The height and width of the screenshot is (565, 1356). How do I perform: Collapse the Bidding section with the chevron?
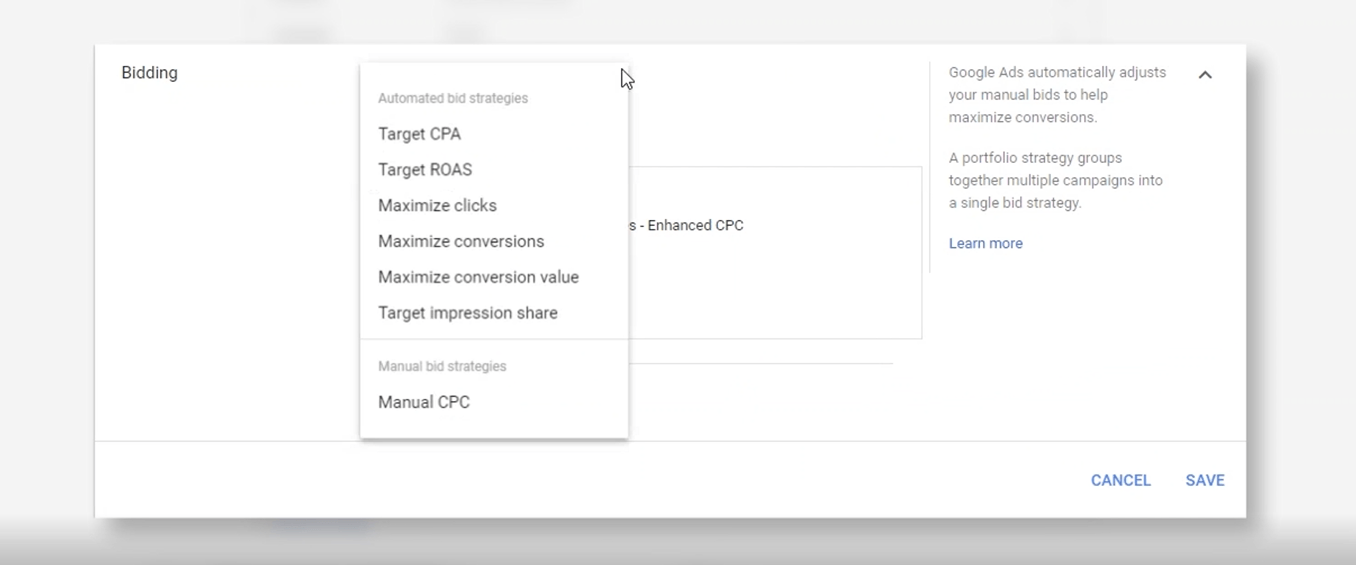(1205, 75)
